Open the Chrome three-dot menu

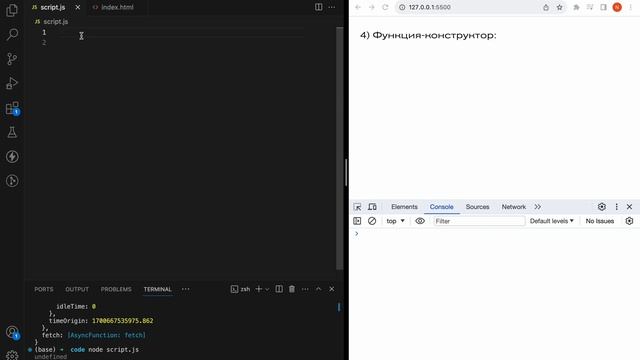coord(631,7)
